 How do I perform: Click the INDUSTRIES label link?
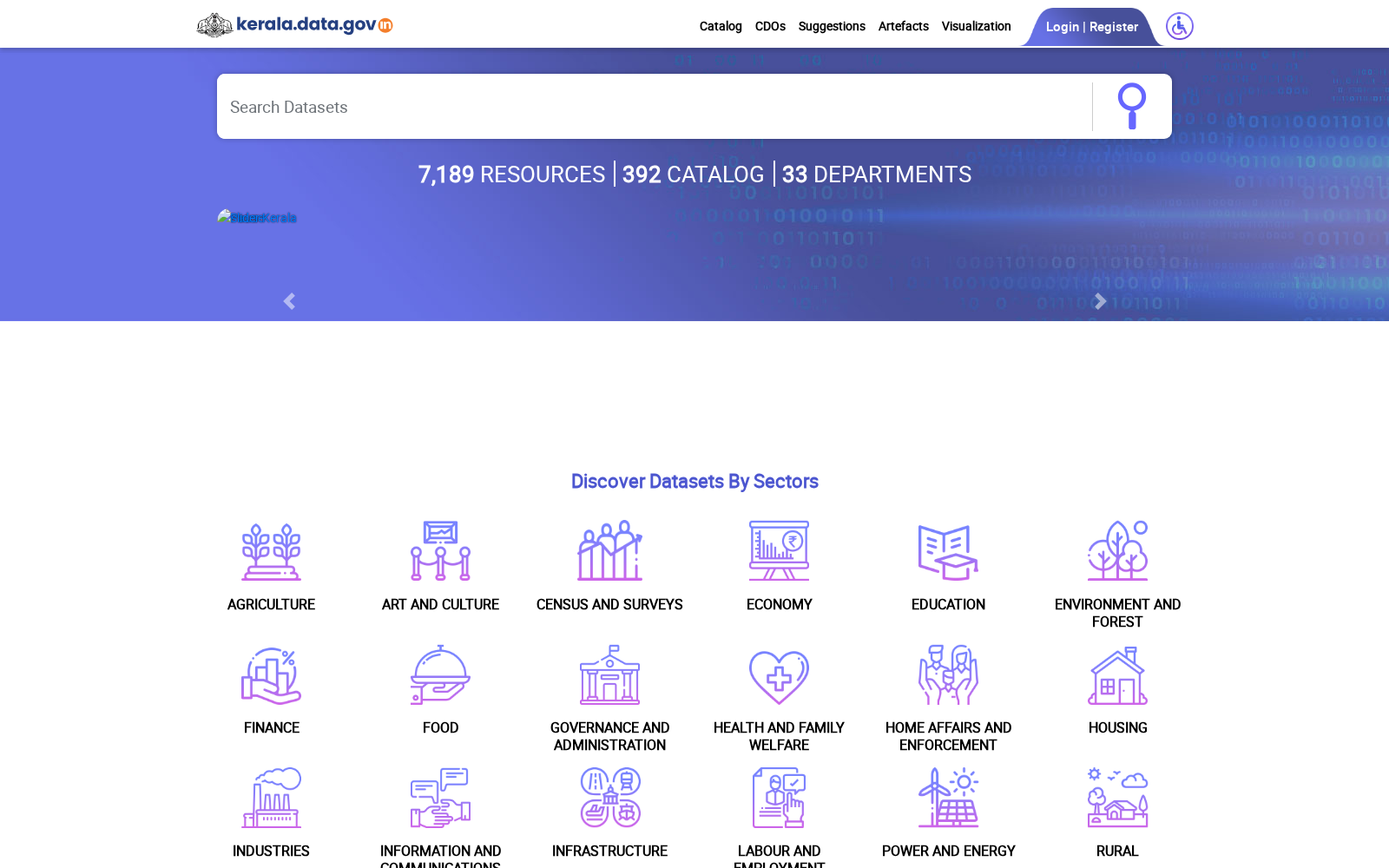(x=271, y=851)
